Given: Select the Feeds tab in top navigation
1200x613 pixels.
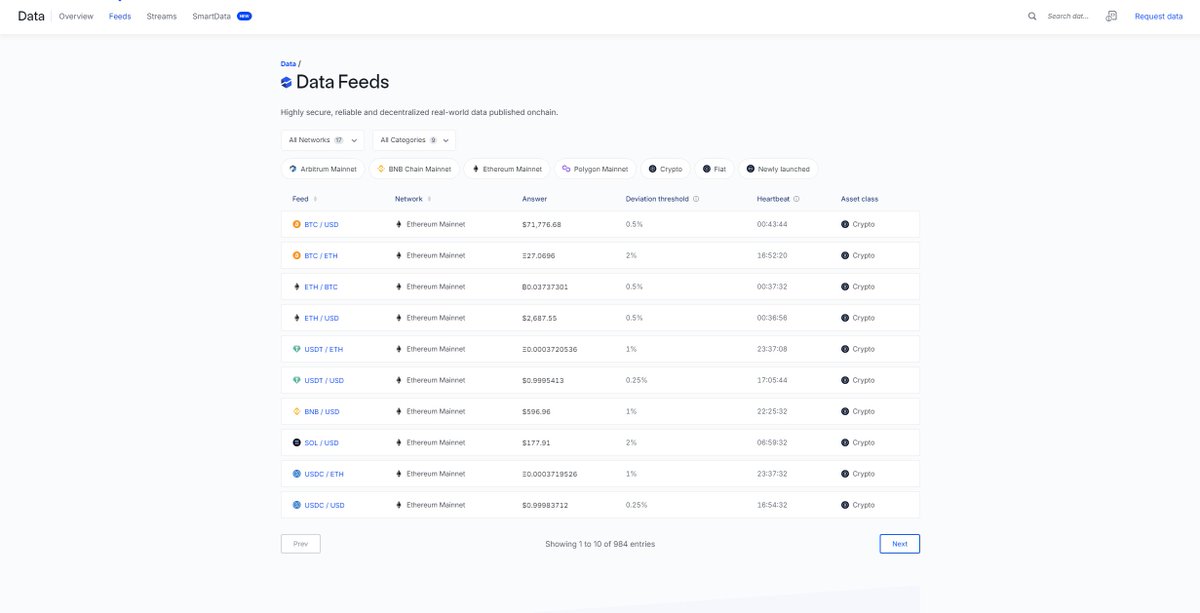Looking at the screenshot, I should 120,16.
